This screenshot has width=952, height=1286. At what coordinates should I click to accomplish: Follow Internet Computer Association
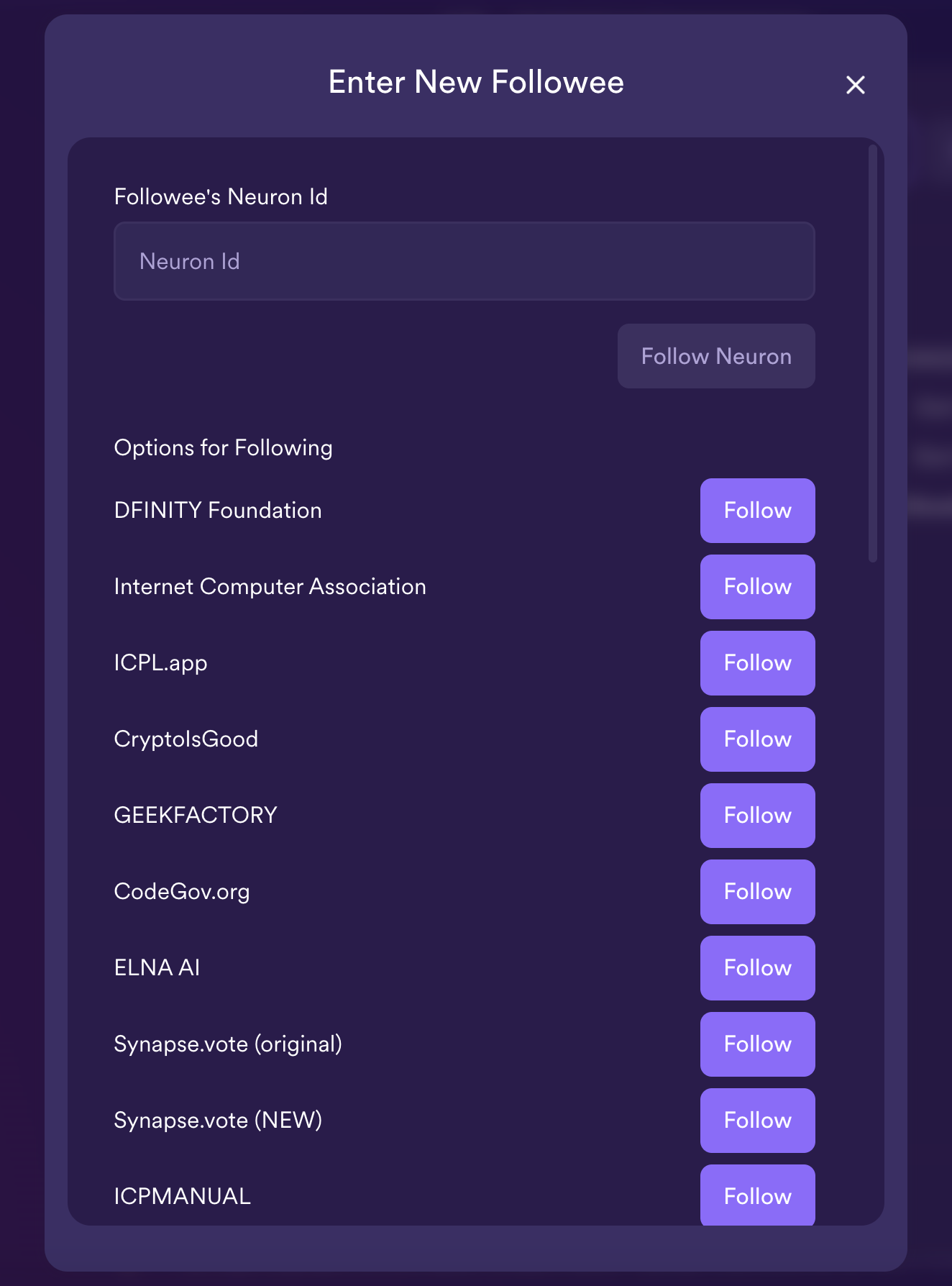757,587
